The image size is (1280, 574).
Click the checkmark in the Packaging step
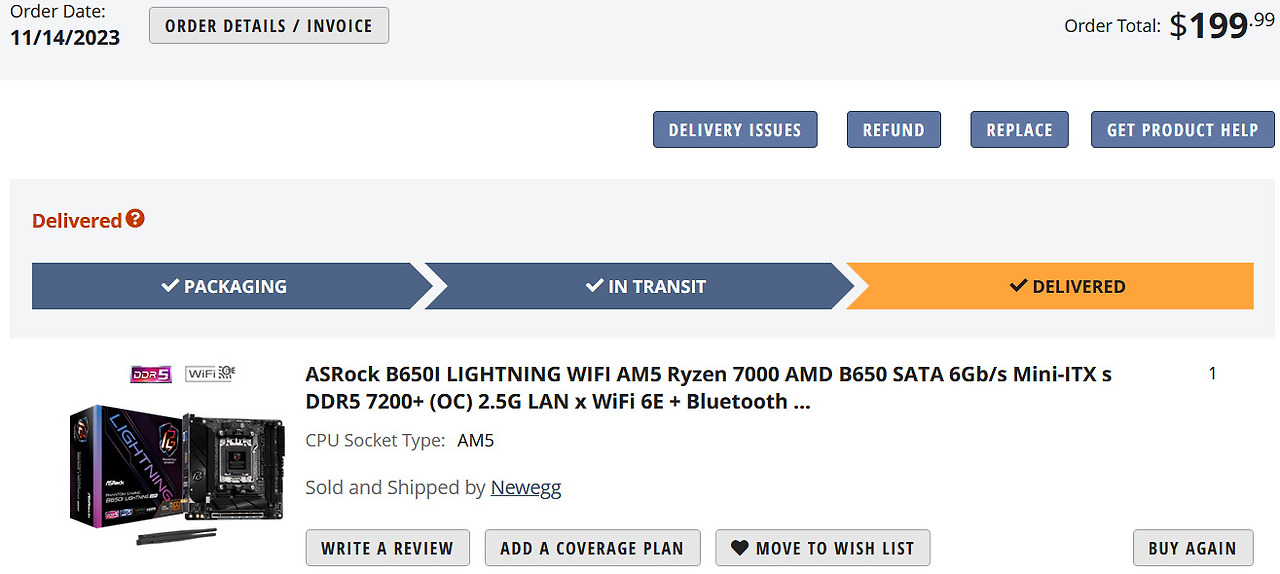[170, 287]
